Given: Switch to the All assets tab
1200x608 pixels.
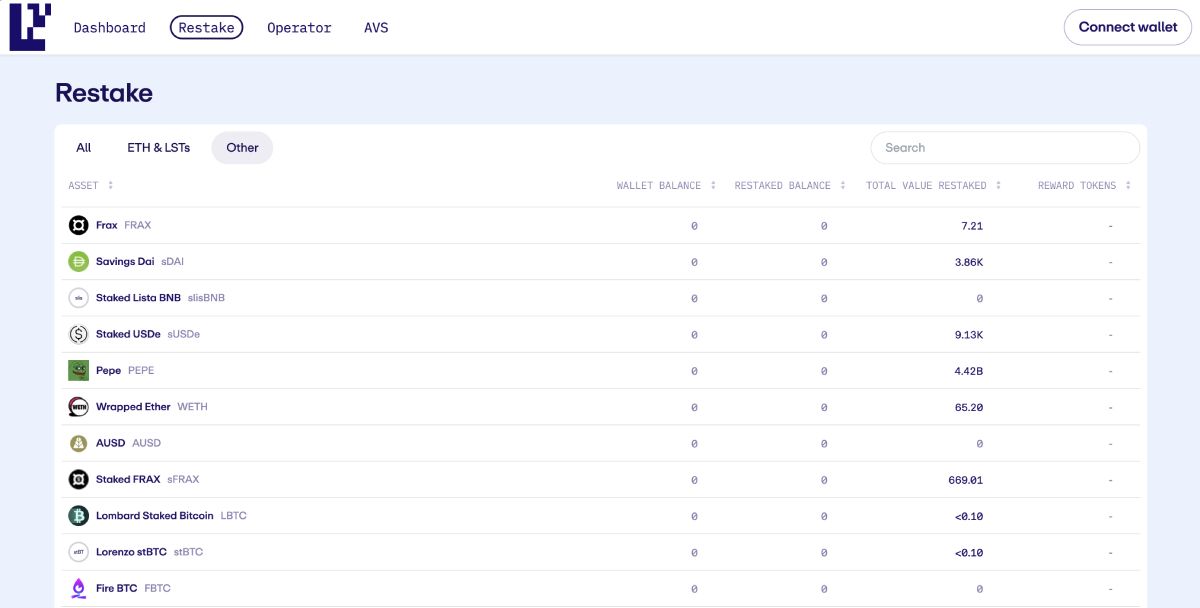Looking at the screenshot, I should (84, 148).
